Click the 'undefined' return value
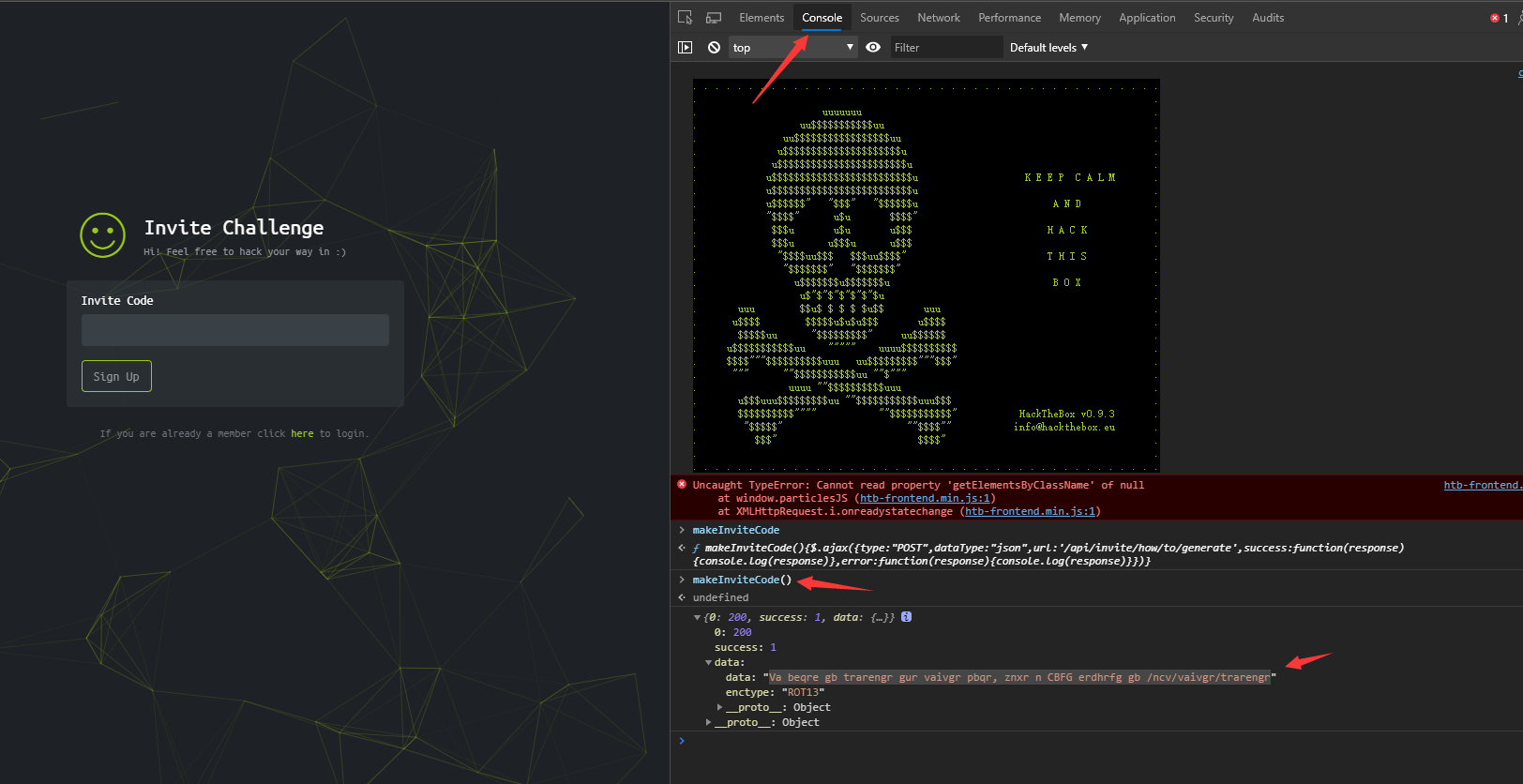 tap(720, 597)
